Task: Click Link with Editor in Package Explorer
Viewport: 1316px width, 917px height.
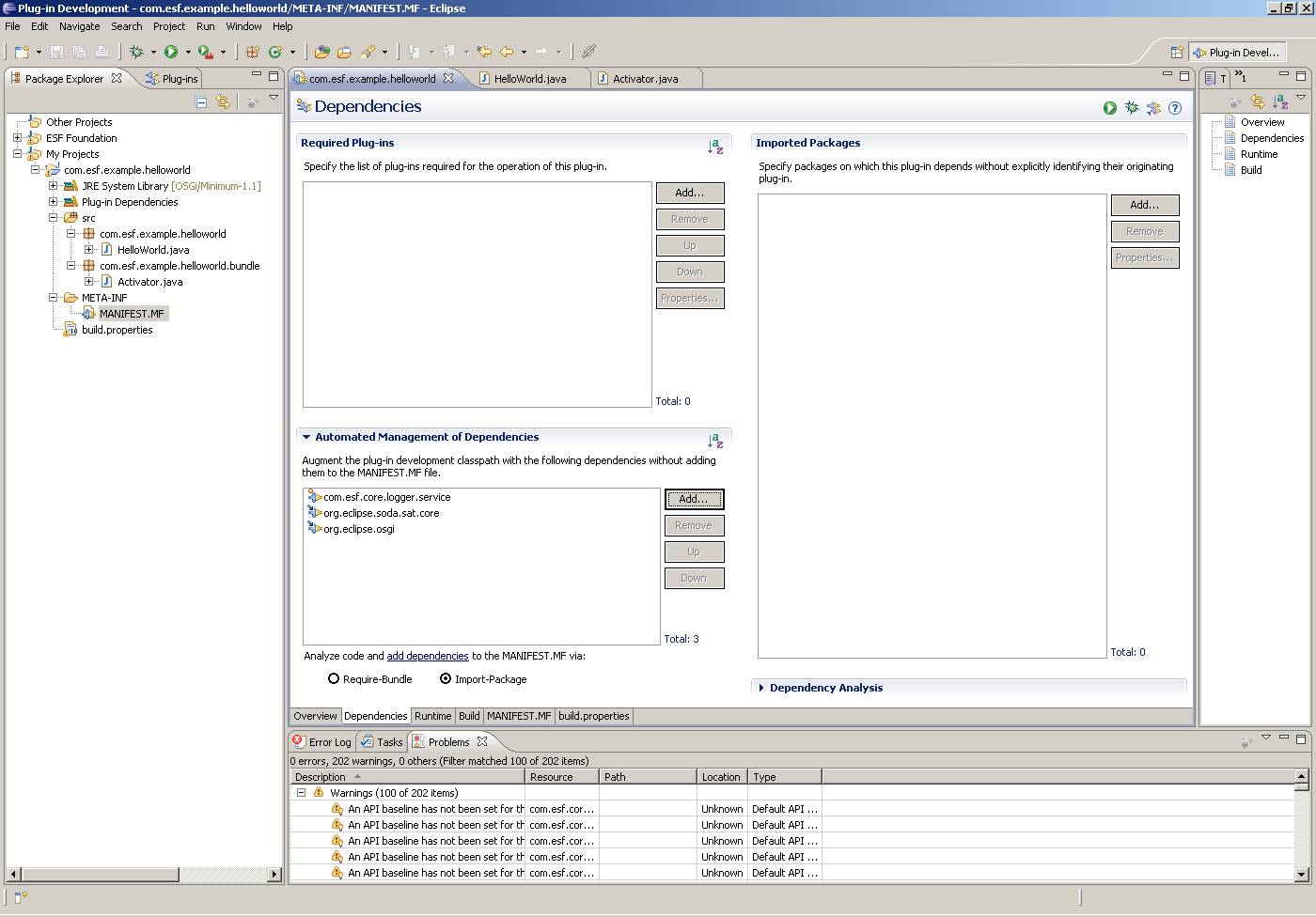Action: (223, 101)
